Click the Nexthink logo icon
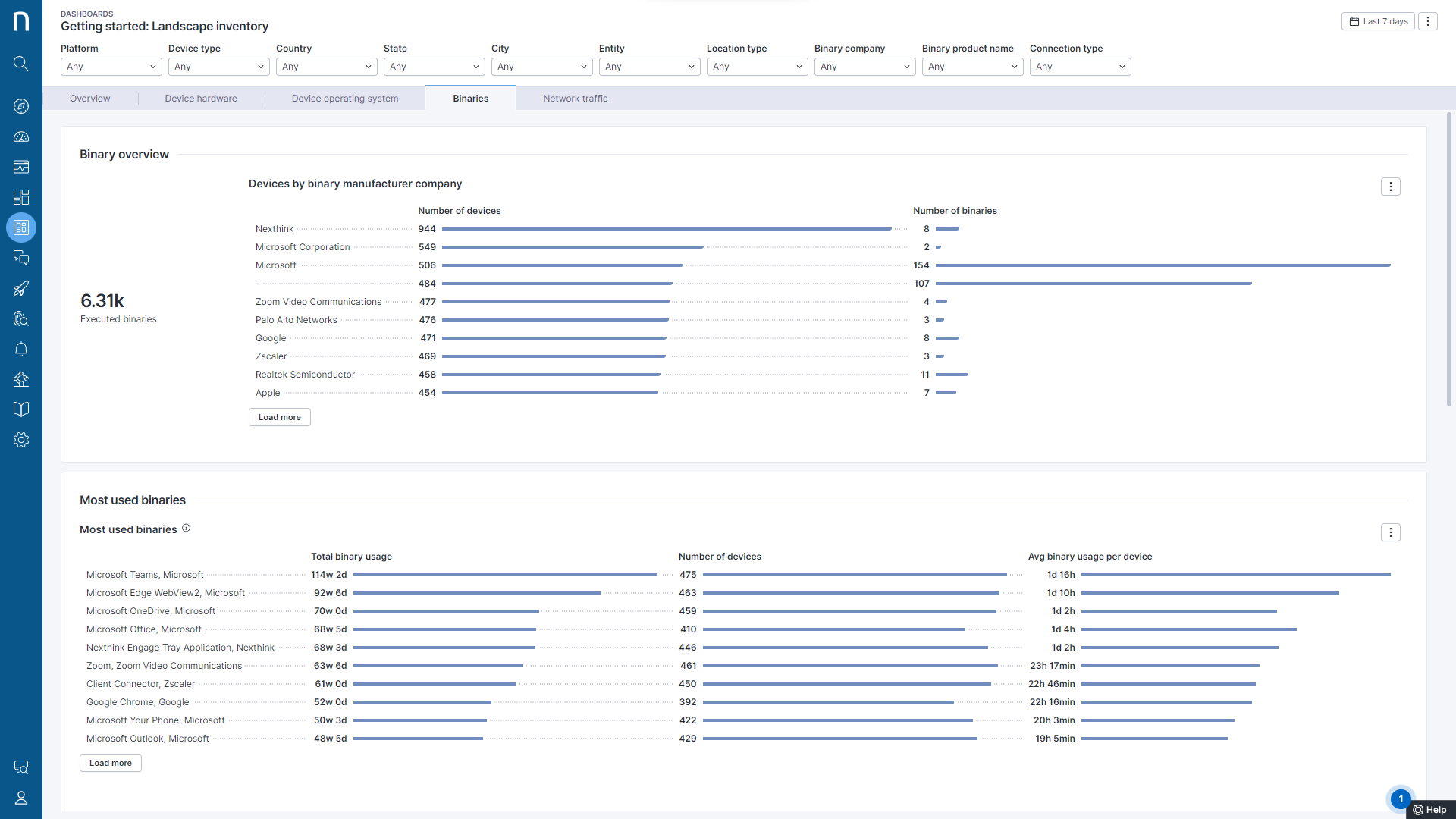1456x819 pixels. click(21, 21)
